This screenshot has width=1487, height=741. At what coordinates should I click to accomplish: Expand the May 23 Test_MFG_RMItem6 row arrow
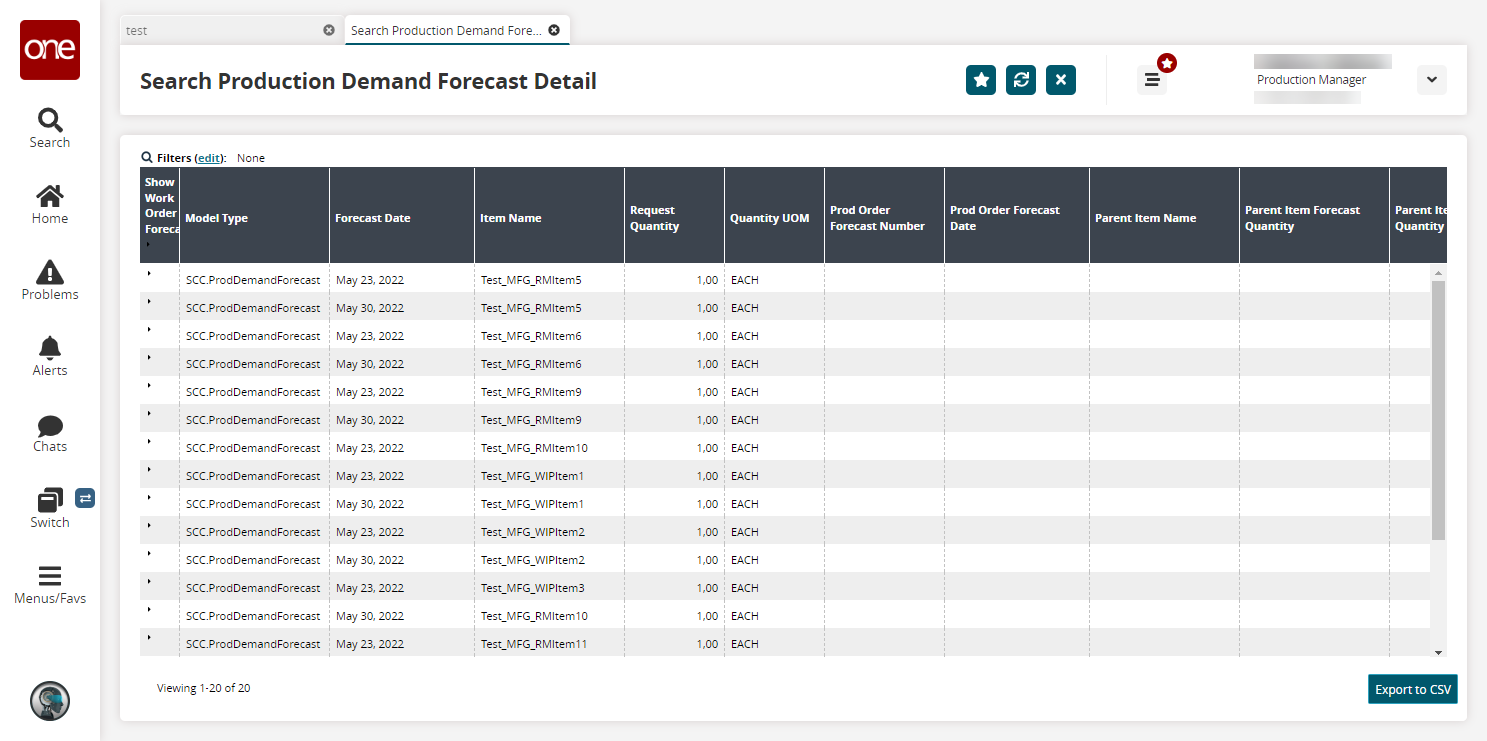coord(149,329)
